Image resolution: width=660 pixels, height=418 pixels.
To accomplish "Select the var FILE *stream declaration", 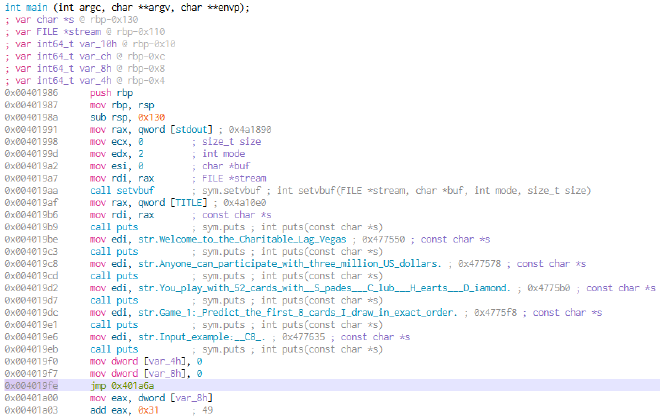I will 85,32.
